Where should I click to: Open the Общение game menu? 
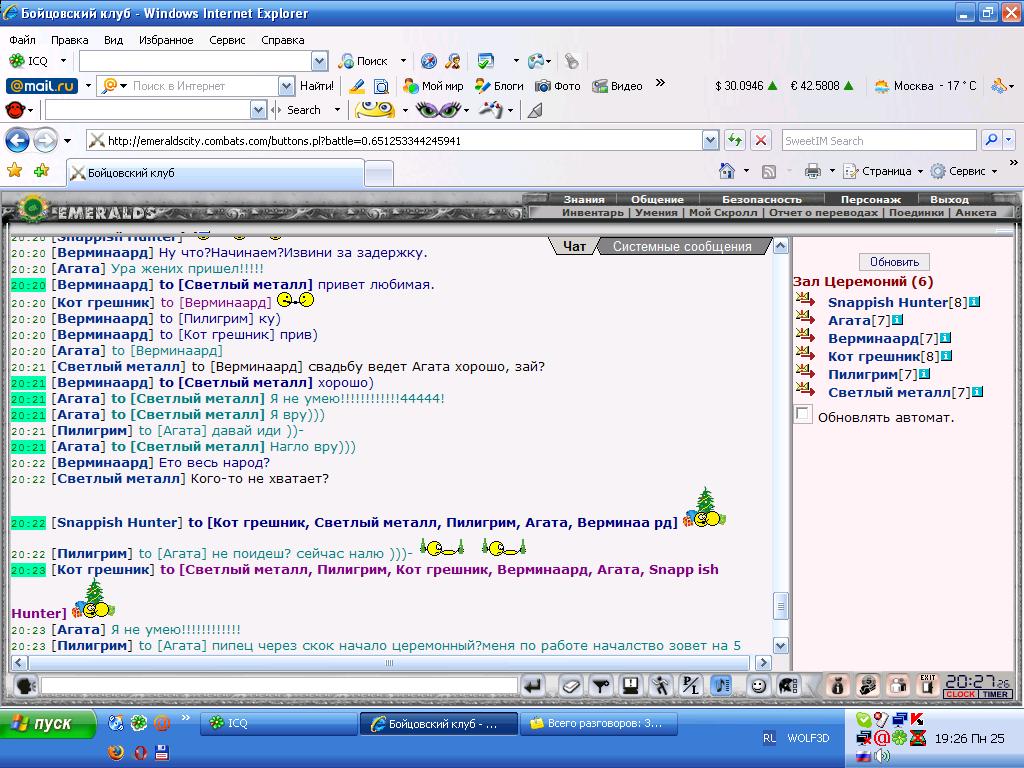point(657,199)
